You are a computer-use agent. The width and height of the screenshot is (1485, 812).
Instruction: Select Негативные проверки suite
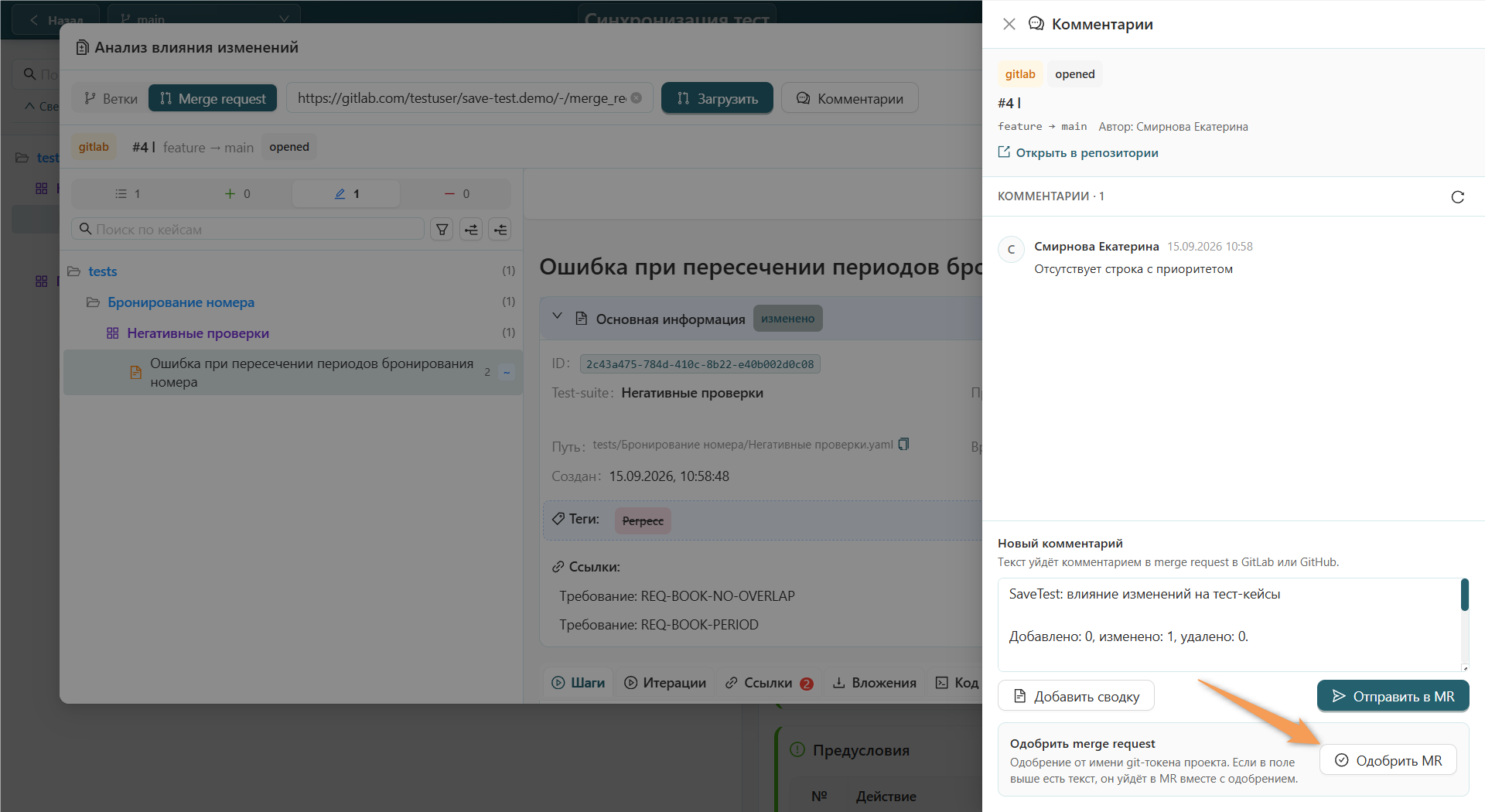(x=198, y=333)
